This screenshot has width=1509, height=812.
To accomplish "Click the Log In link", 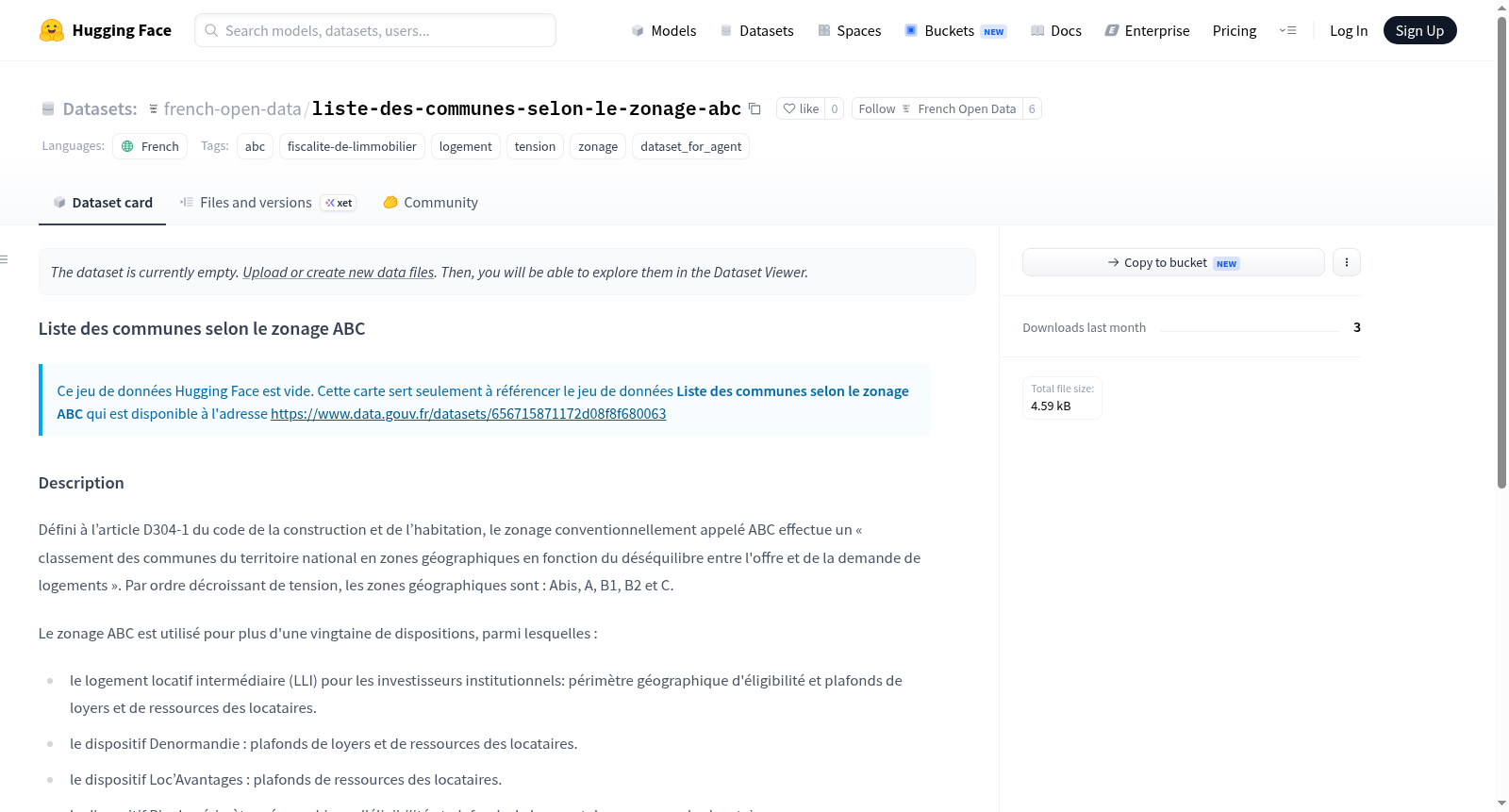I will pyautogui.click(x=1349, y=30).
